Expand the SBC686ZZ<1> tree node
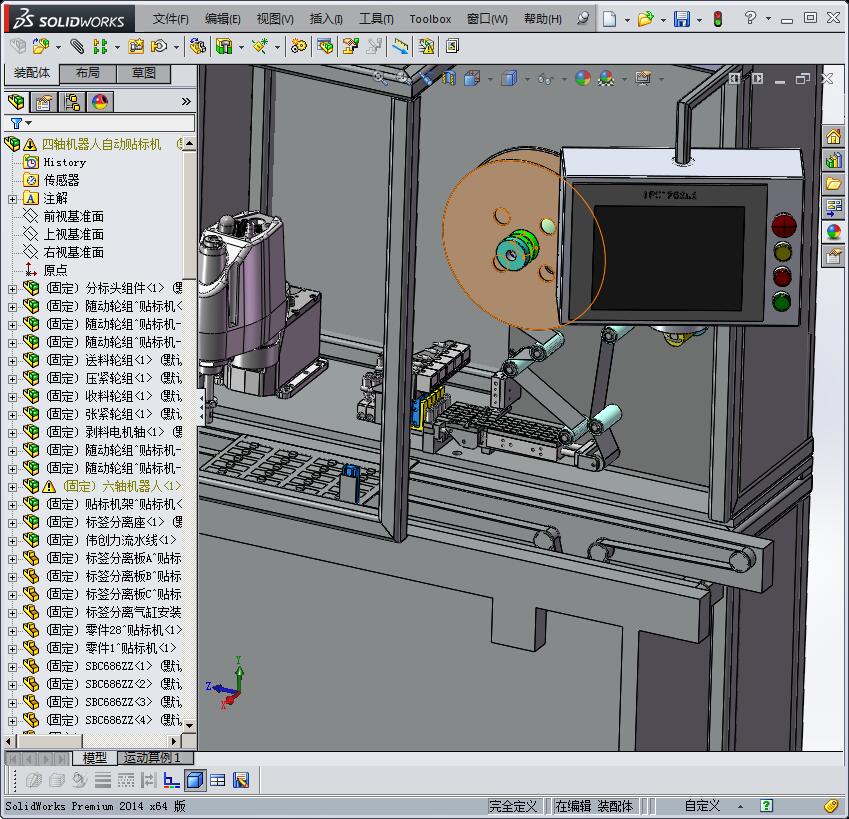 click(12, 667)
